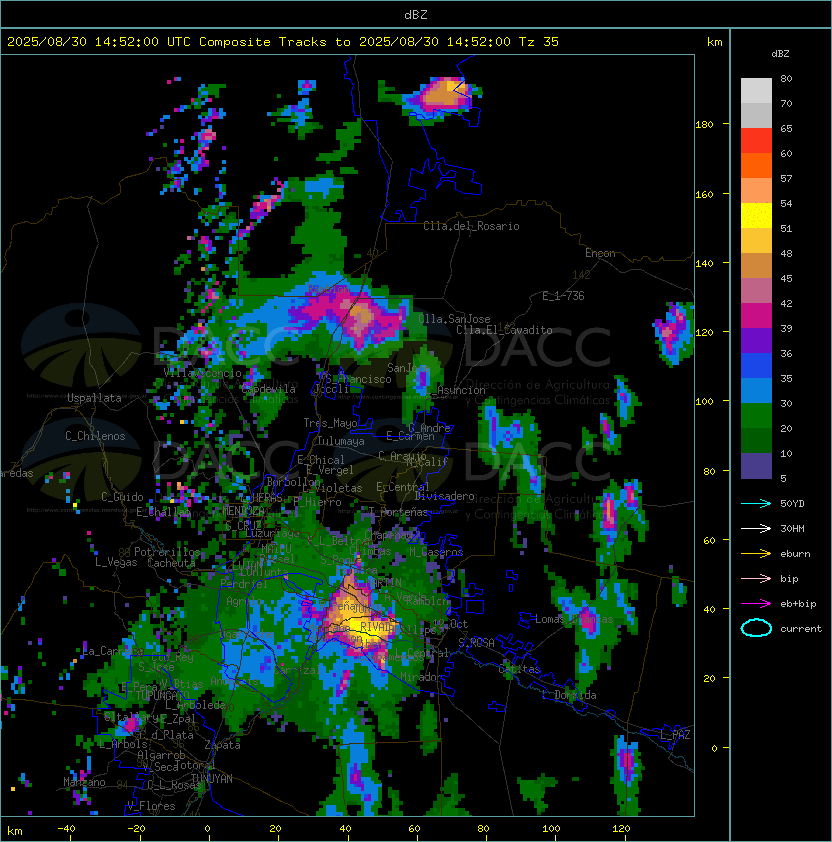832x842 pixels.
Task: Pick the bright yellow swatch between 54 and 51
Action: tap(756, 215)
